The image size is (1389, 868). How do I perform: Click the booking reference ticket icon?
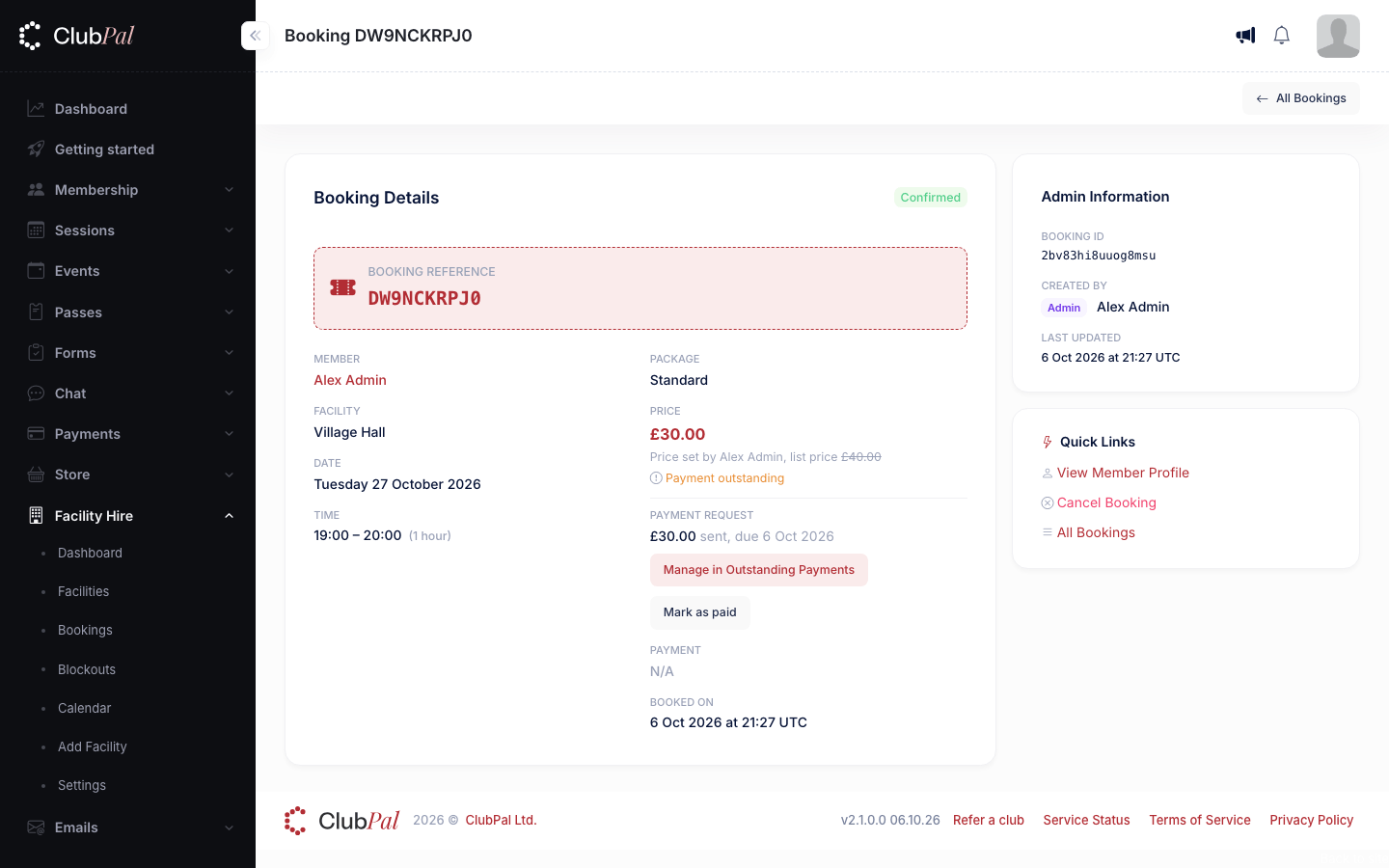(x=342, y=287)
